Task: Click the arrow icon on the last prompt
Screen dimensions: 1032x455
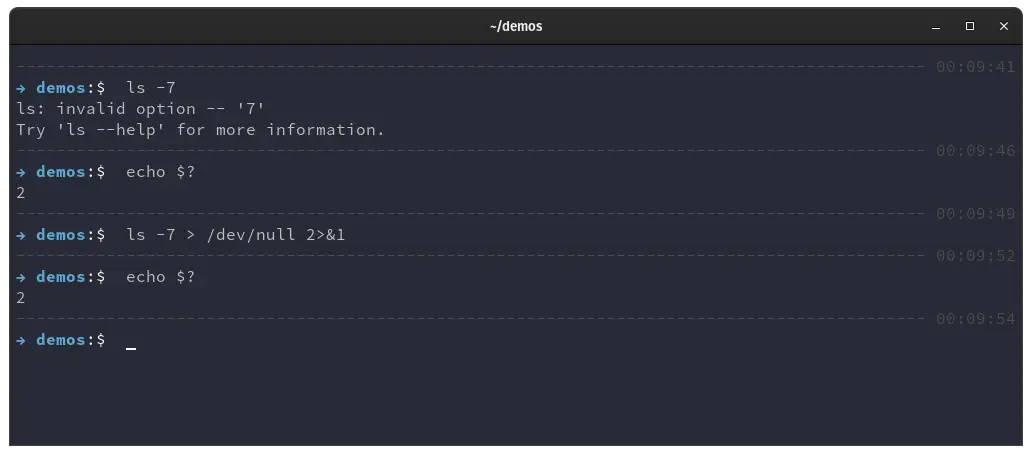Action: [x=21, y=340]
